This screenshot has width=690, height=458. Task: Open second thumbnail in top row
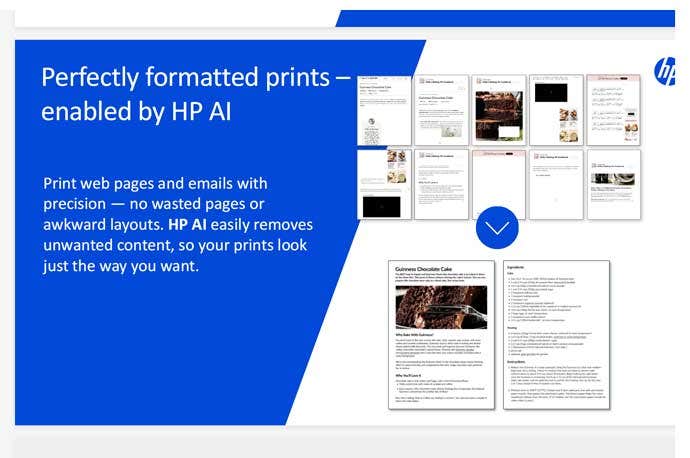[440, 109]
